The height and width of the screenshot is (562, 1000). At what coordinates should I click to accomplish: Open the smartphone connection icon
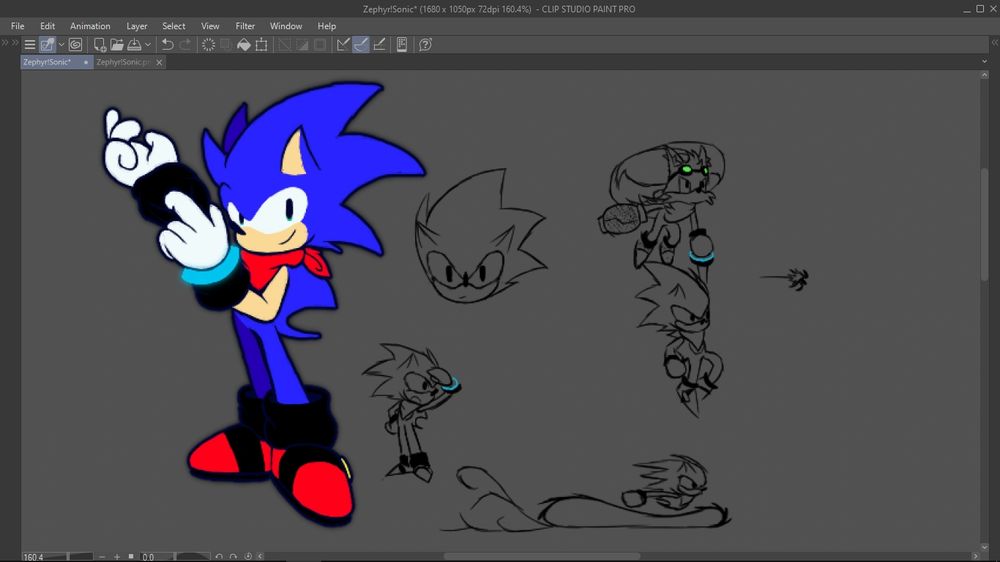pos(402,45)
